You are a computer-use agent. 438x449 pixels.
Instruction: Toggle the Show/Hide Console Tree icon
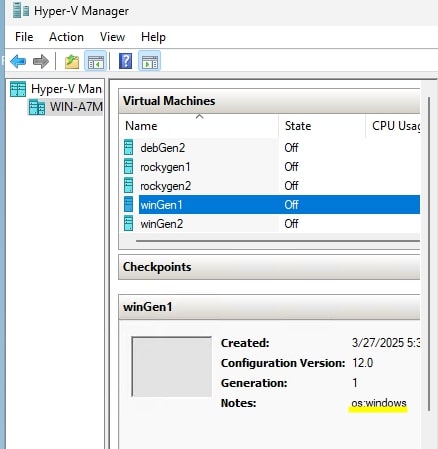click(x=96, y=61)
